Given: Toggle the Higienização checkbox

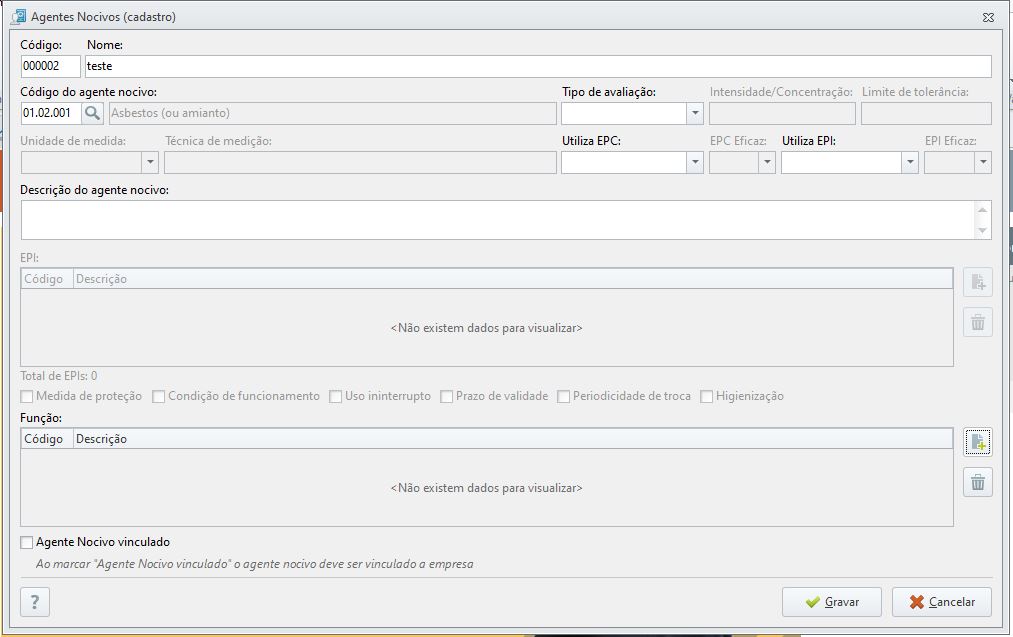Looking at the screenshot, I should click(707, 396).
